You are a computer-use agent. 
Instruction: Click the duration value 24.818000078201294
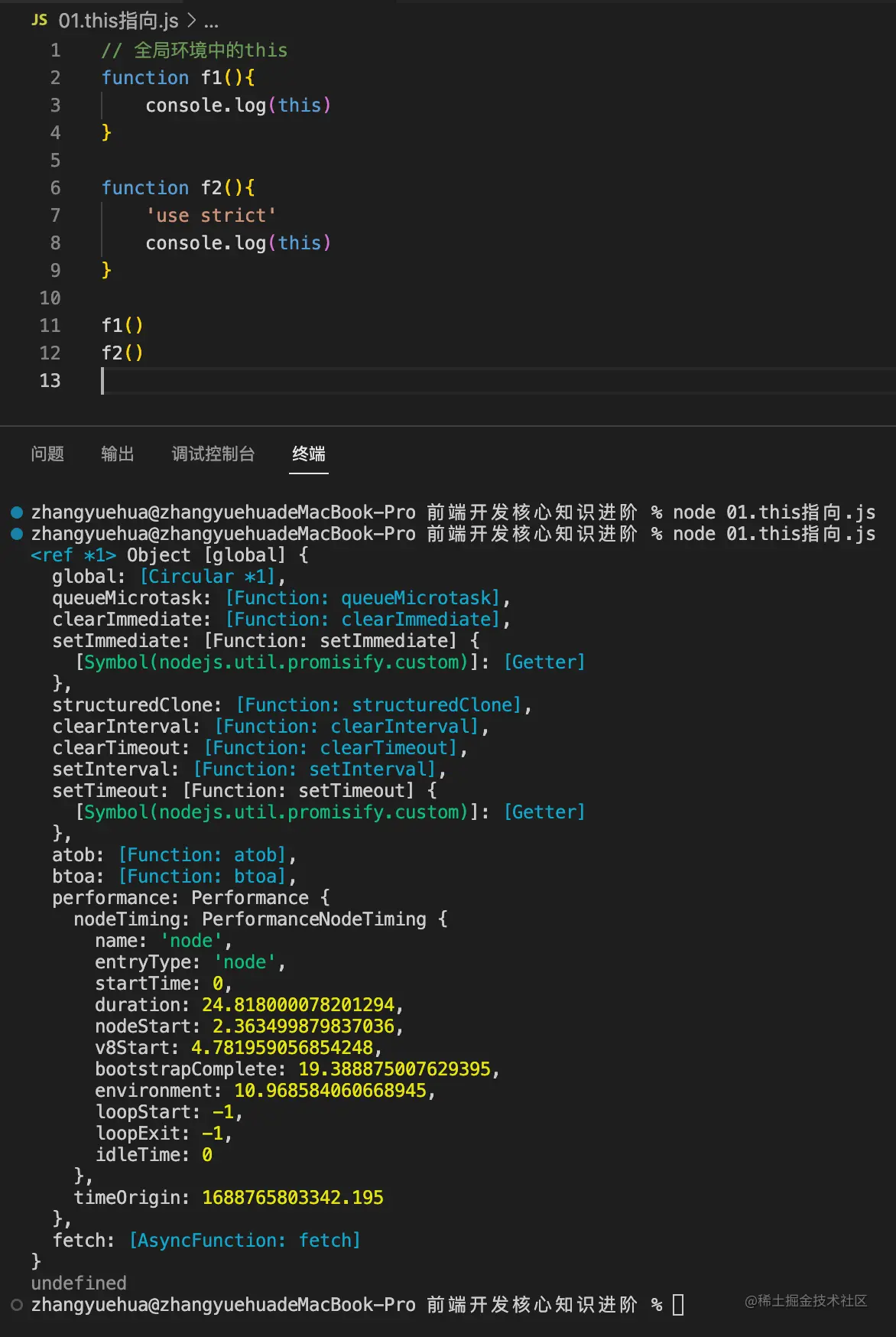tap(298, 1005)
